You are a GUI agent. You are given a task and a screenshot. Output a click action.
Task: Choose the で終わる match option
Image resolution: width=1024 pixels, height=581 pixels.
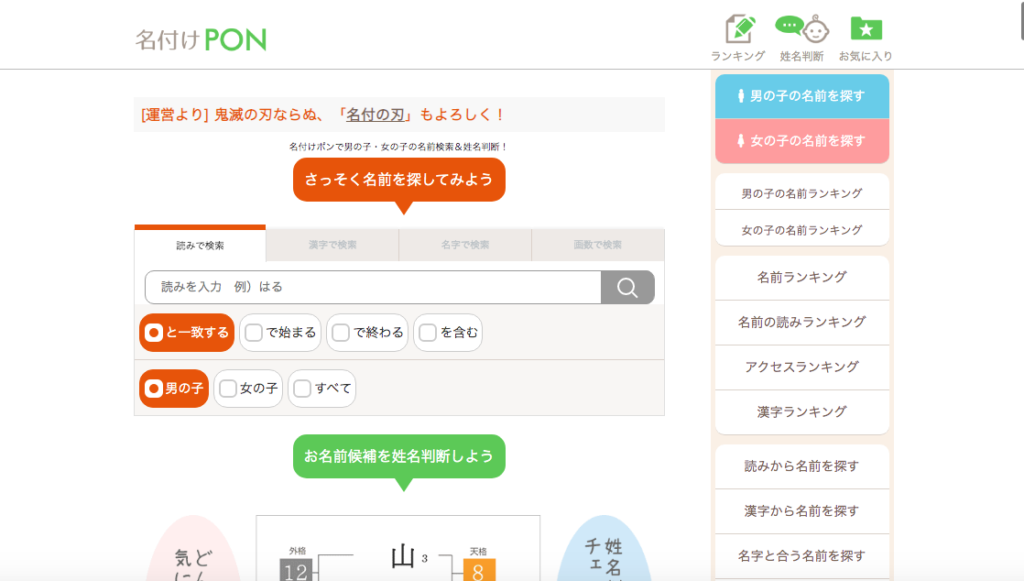pos(368,333)
